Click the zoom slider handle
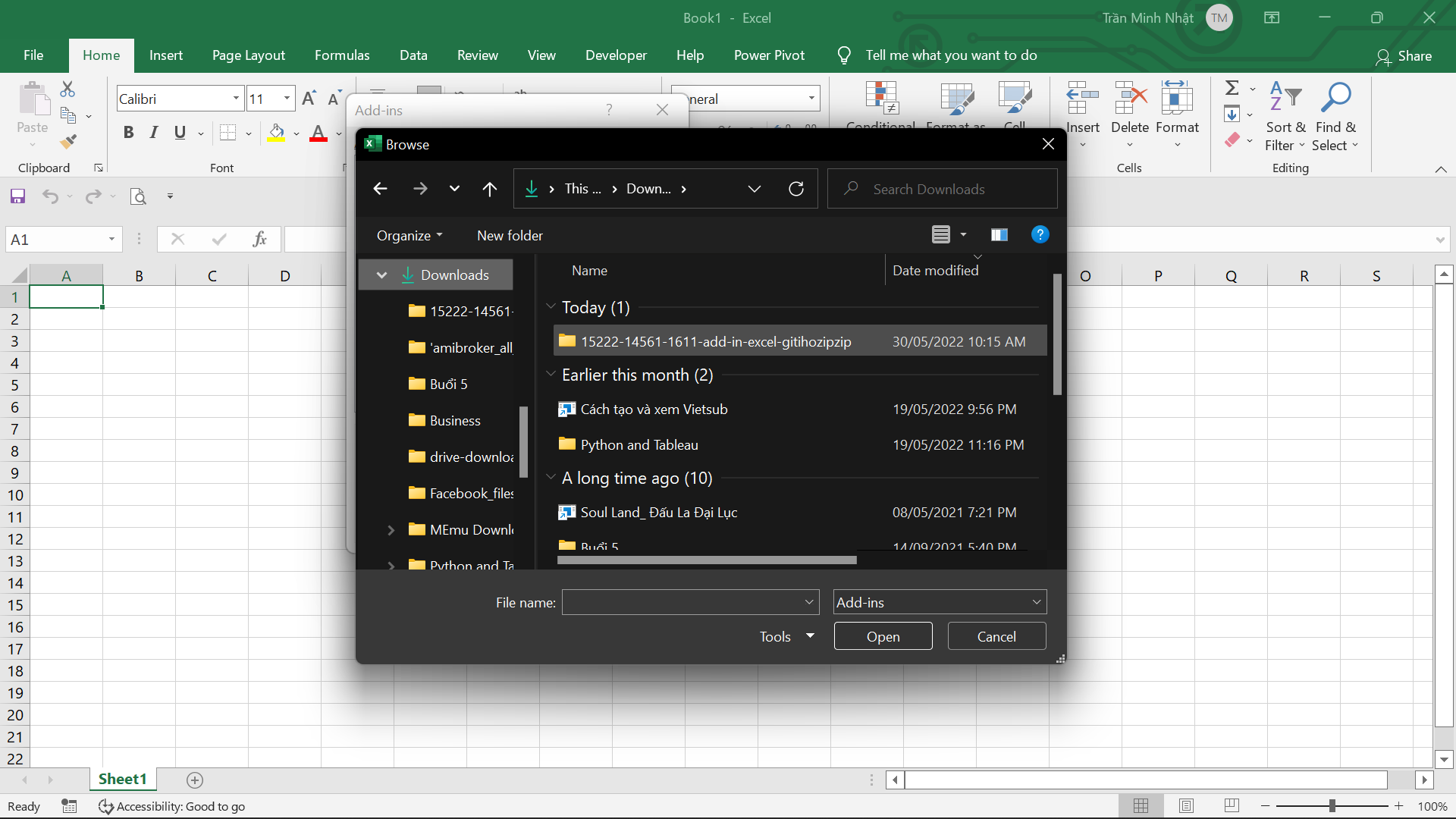Viewport: 1456px width, 819px height. click(1332, 806)
